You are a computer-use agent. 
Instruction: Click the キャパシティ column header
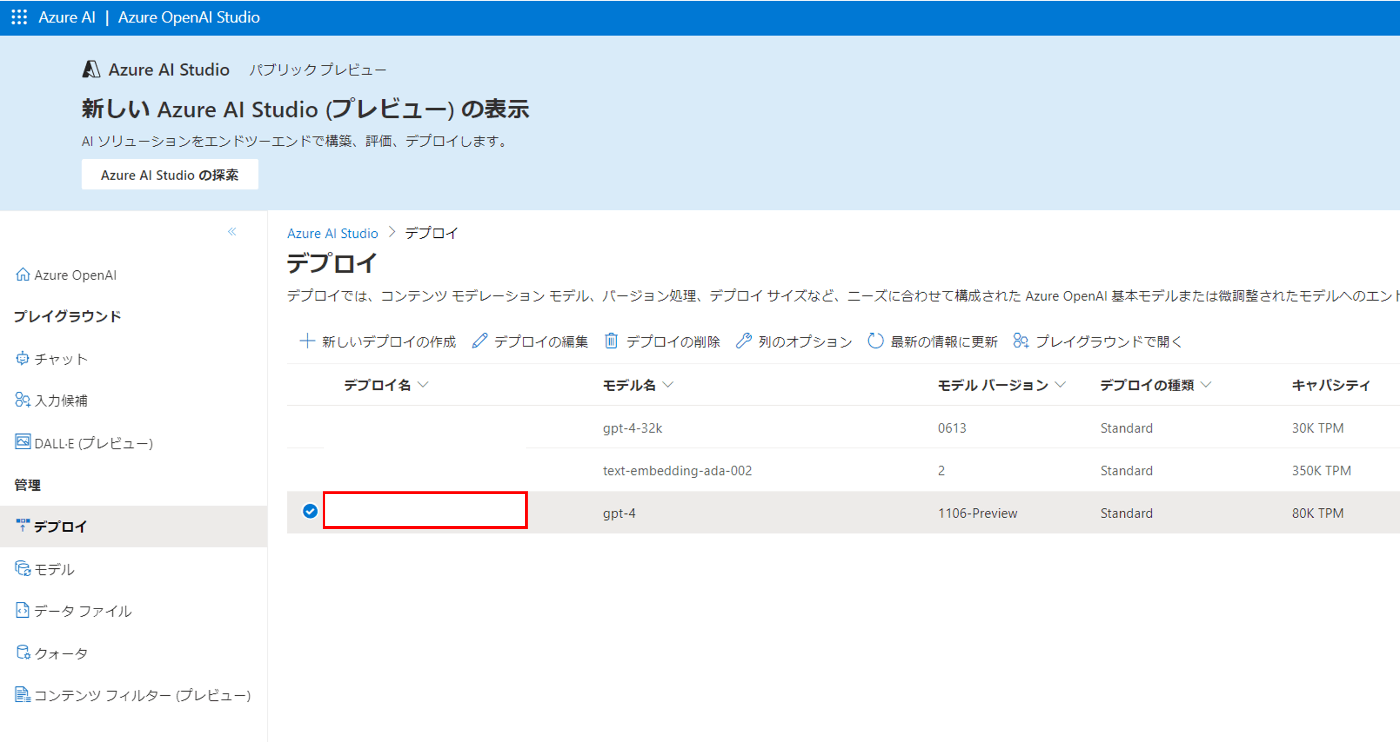coord(1330,385)
